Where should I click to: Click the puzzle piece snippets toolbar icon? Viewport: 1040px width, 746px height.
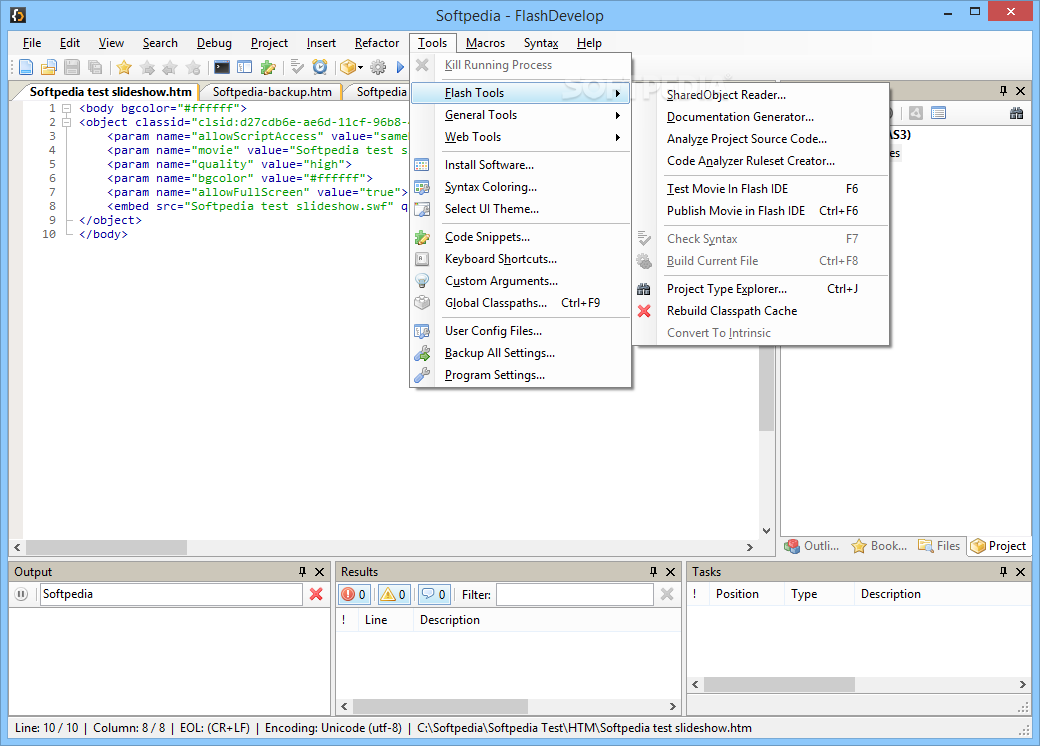pos(268,67)
